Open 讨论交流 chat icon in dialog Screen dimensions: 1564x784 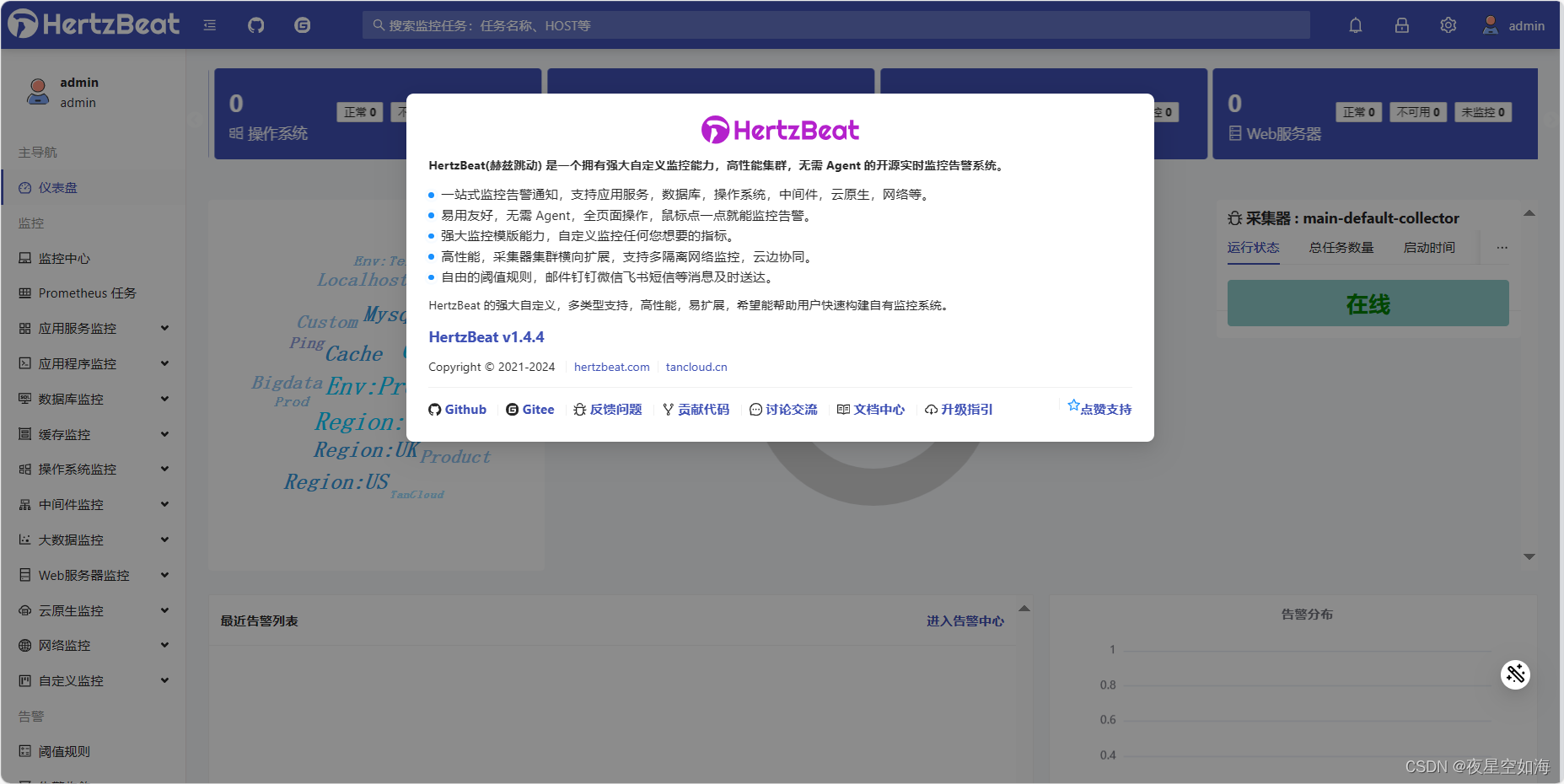755,410
